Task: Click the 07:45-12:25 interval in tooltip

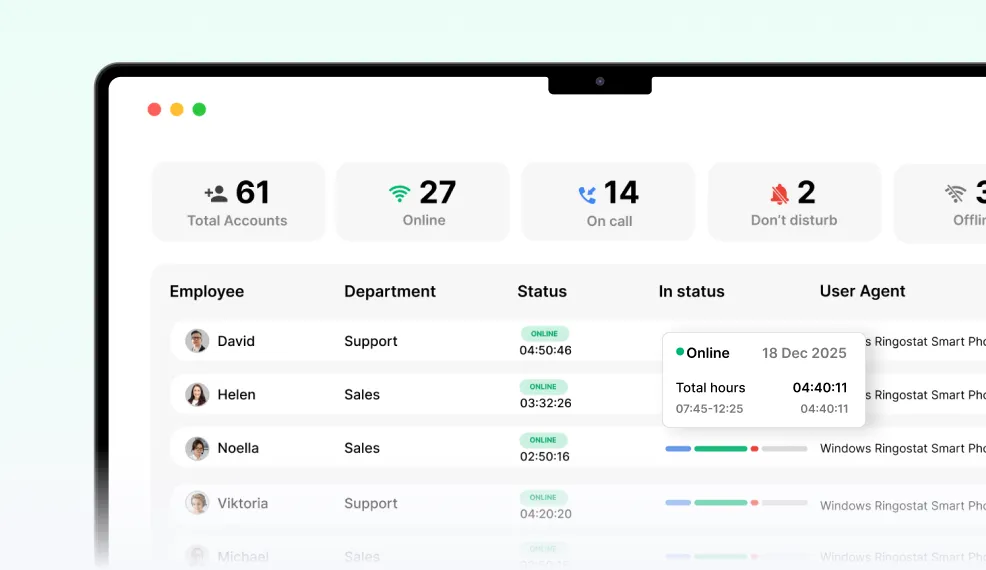Action: (x=709, y=409)
